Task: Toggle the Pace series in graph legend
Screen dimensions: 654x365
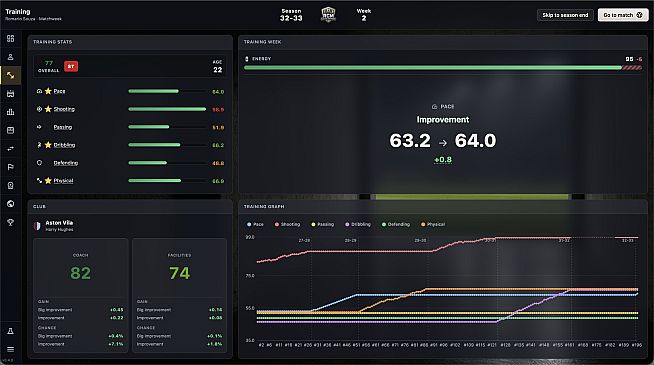Action: click(255, 224)
